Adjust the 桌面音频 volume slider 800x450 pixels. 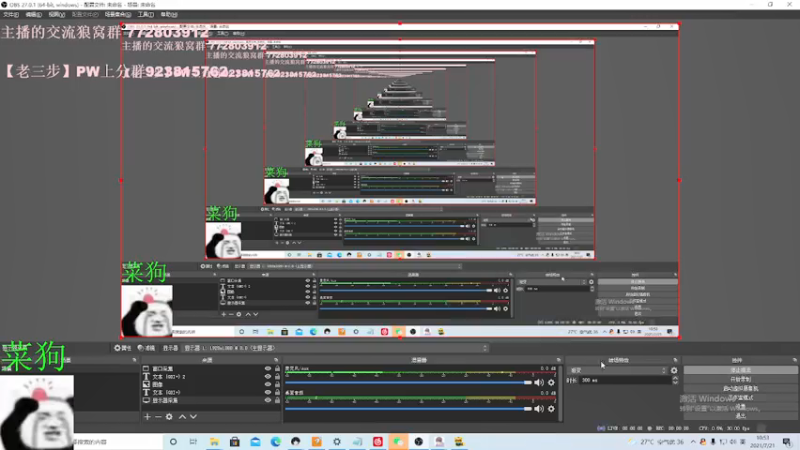pyautogui.click(x=408, y=409)
